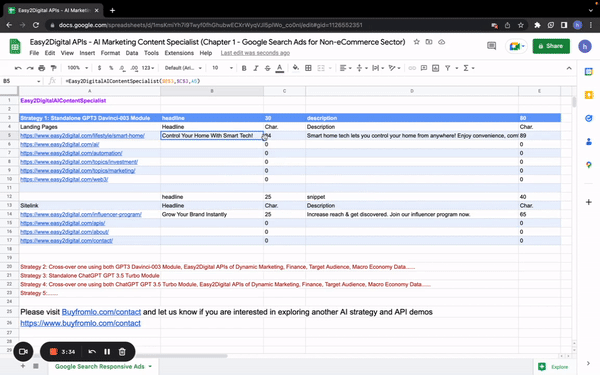Image resolution: width=600 pixels, height=375 pixels.
Task: Click the Last edit was seconds ago link
Action: [x=255, y=53]
